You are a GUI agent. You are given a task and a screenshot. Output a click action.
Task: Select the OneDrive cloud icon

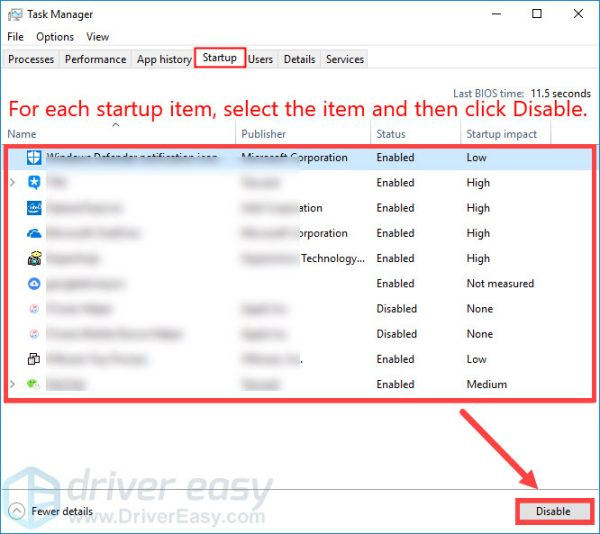tap(34, 233)
